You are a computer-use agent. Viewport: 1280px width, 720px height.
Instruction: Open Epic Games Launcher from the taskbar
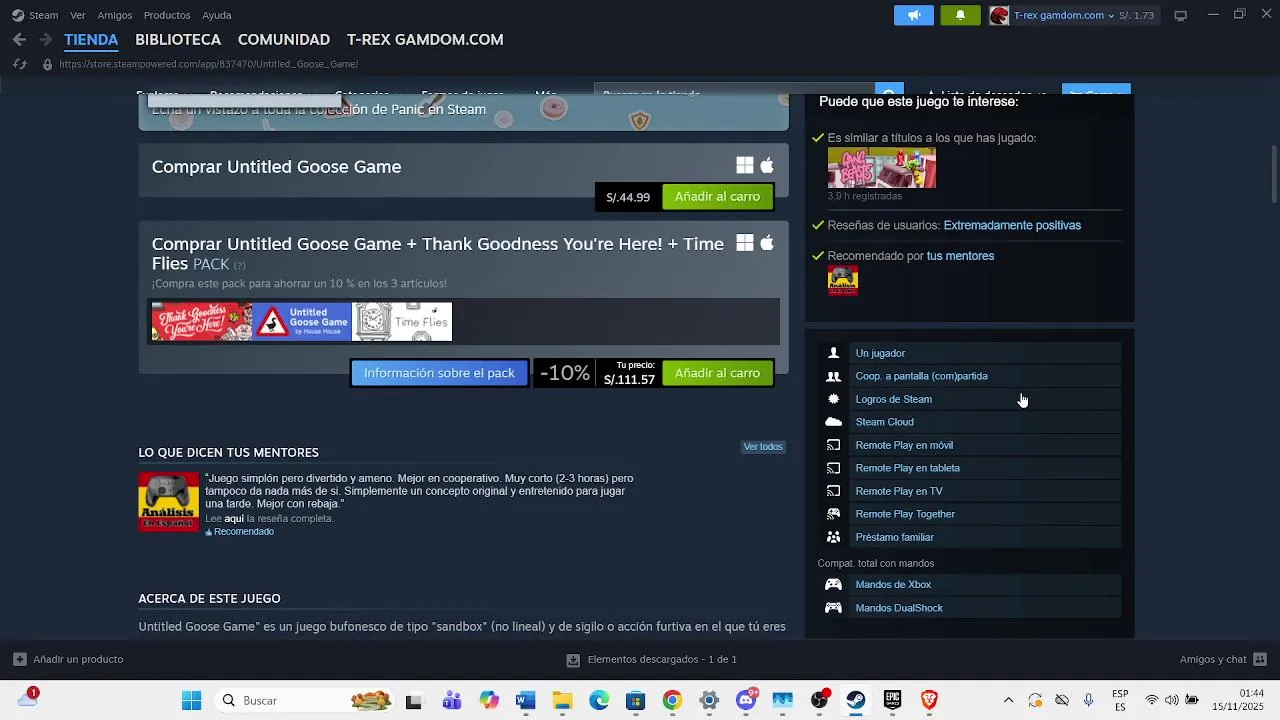[892, 701]
